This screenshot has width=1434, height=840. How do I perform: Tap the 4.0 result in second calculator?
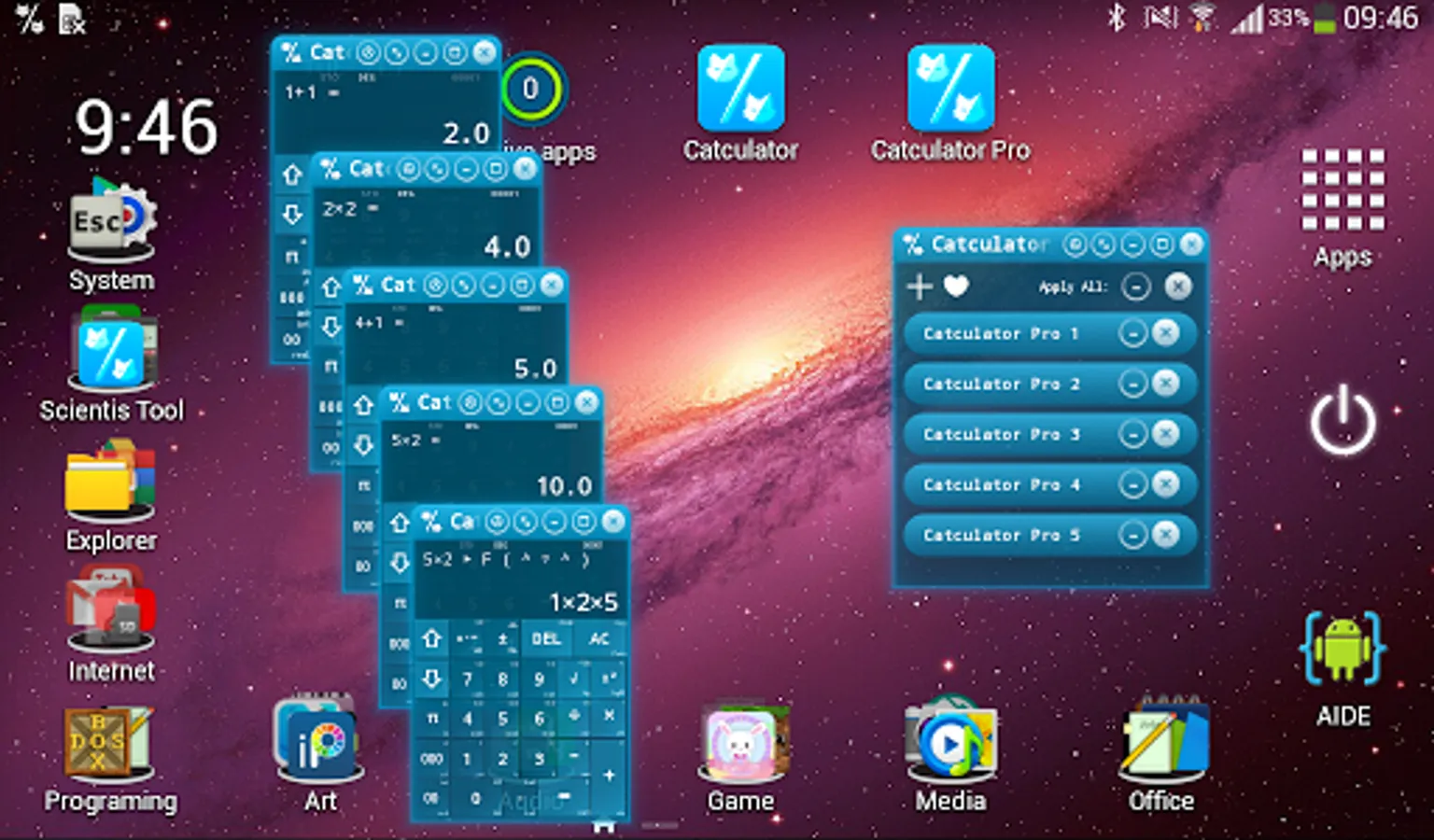click(507, 246)
